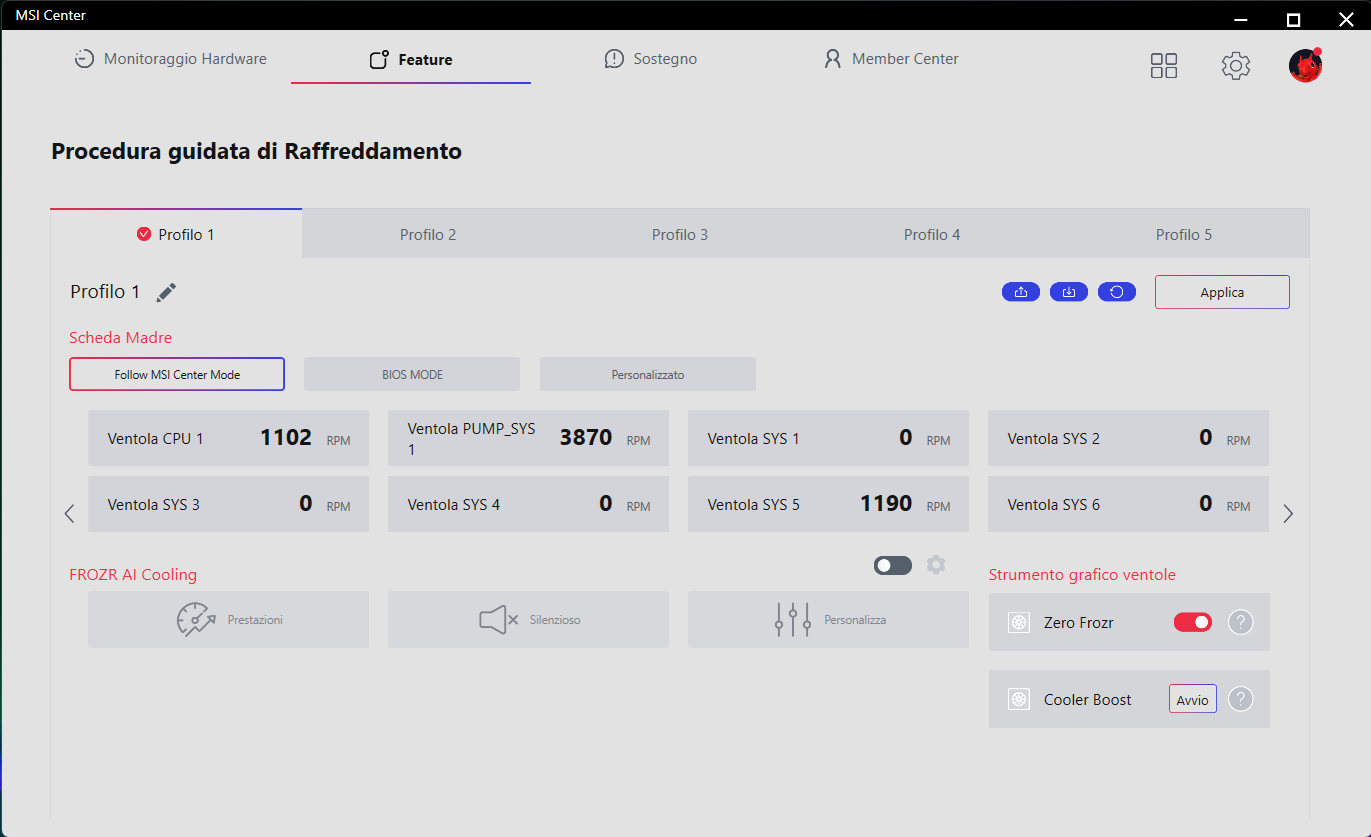The image size is (1371, 837).
Task: Select Personalizzato fan mode
Action: (648, 374)
